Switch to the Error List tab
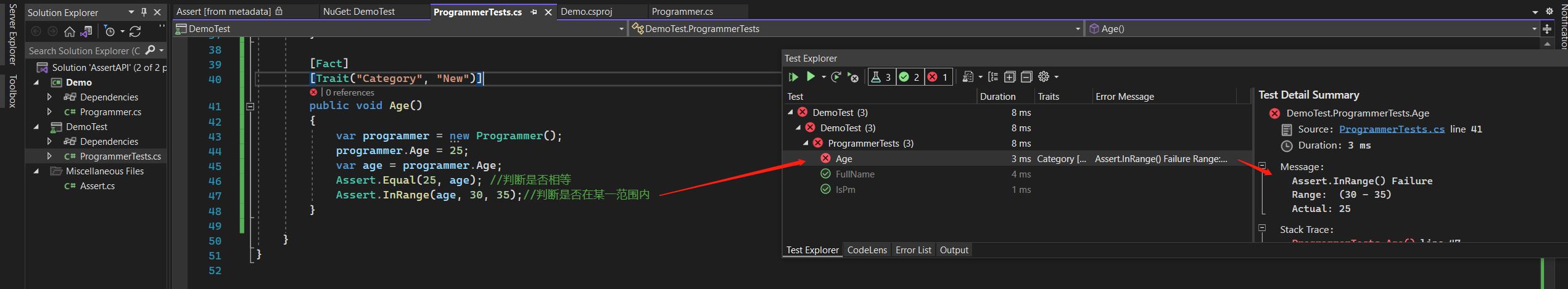 click(913, 250)
